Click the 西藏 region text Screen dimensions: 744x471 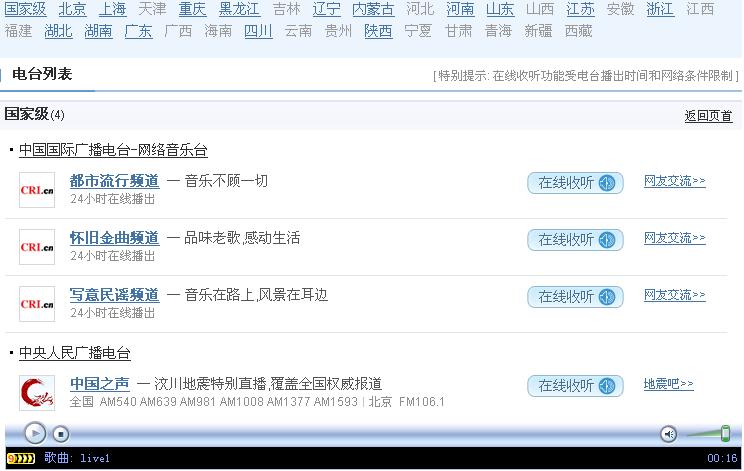(x=578, y=31)
